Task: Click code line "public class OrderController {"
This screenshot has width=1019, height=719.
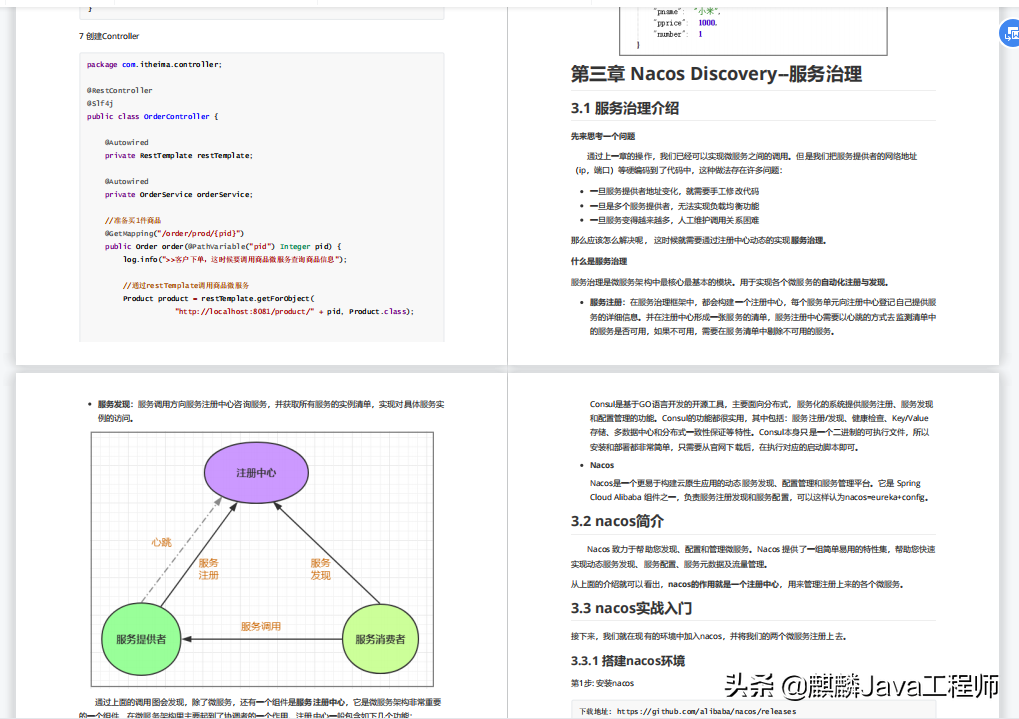Action: click(x=153, y=116)
